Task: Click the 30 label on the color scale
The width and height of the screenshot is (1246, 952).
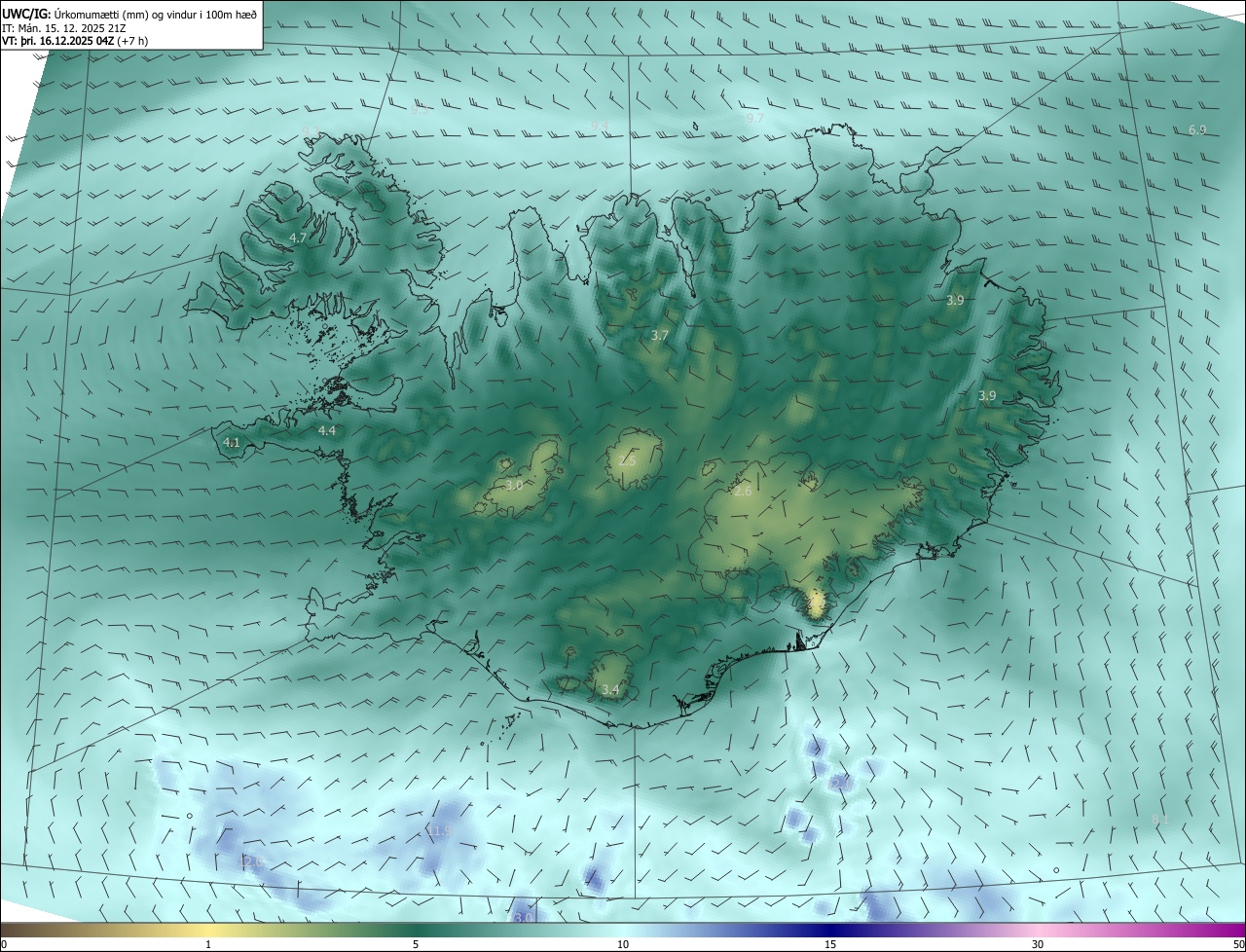Action: (1038, 944)
